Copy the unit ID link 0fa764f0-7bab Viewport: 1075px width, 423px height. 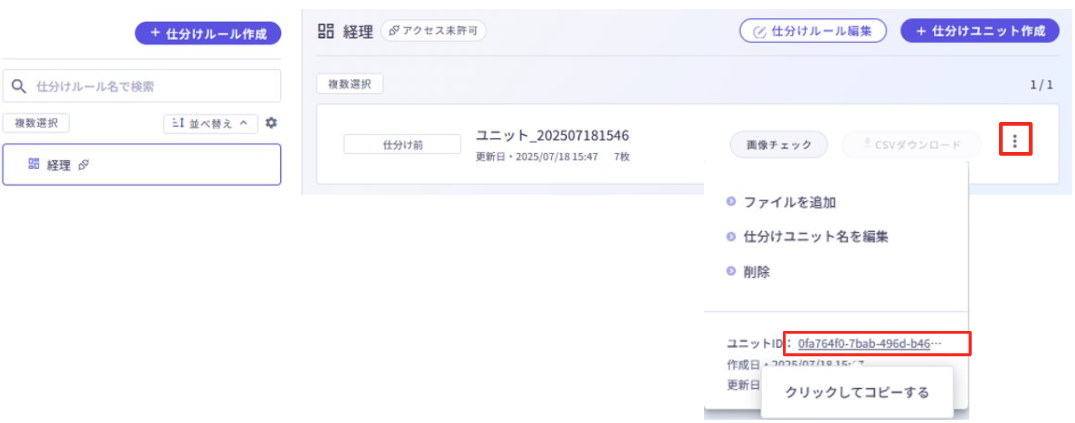click(868, 344)
